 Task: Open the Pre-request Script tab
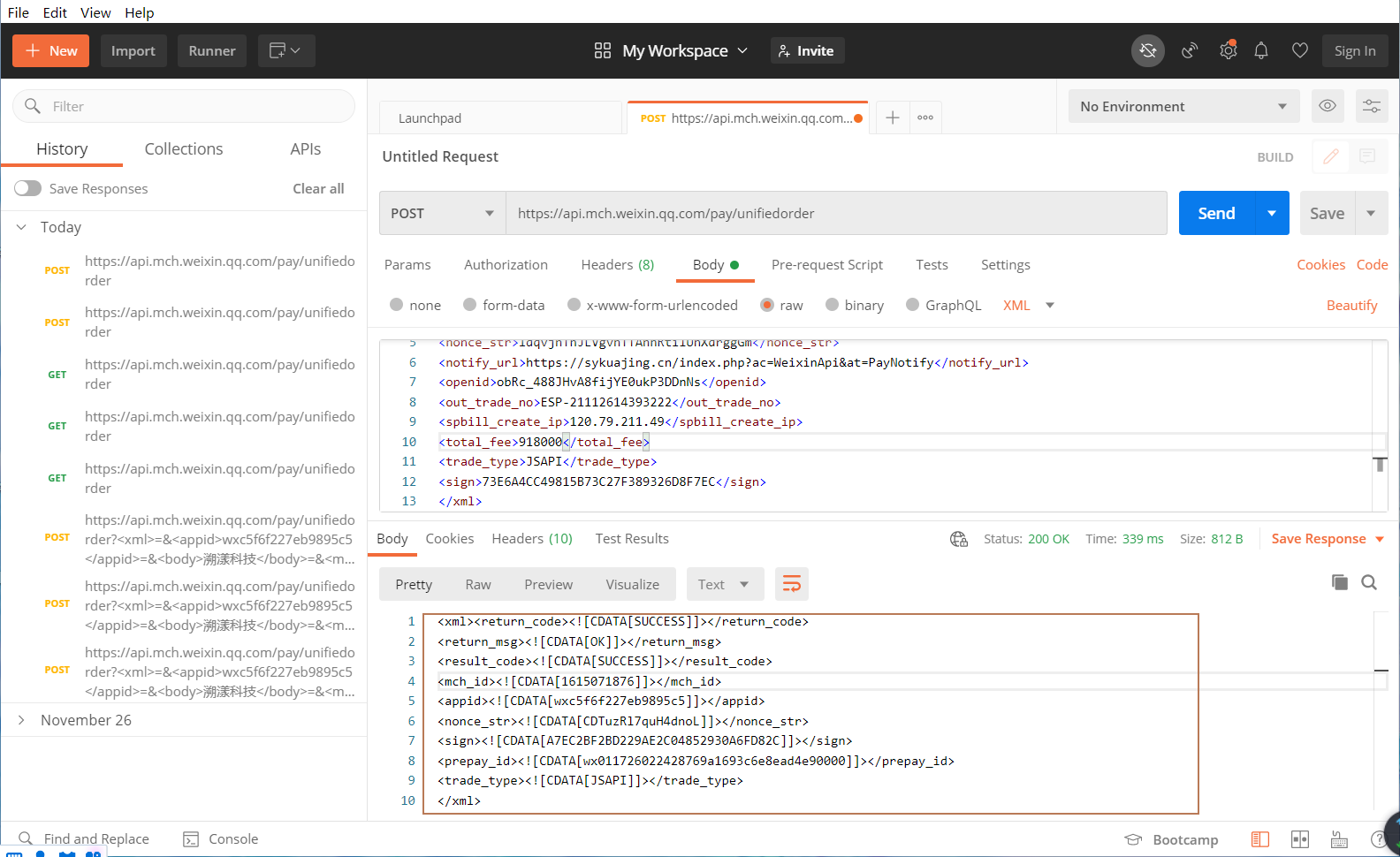tap(827, 264)
